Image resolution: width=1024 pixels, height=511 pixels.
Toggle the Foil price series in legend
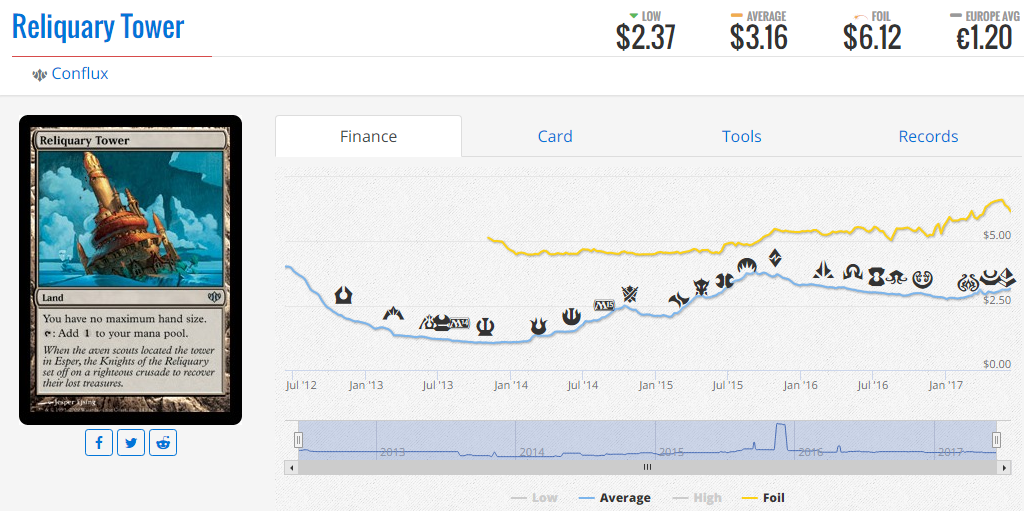(764, 498)
